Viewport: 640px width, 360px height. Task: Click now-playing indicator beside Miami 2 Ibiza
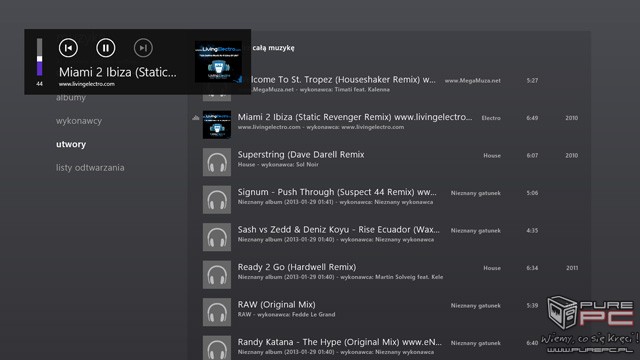tap(196, 118)
